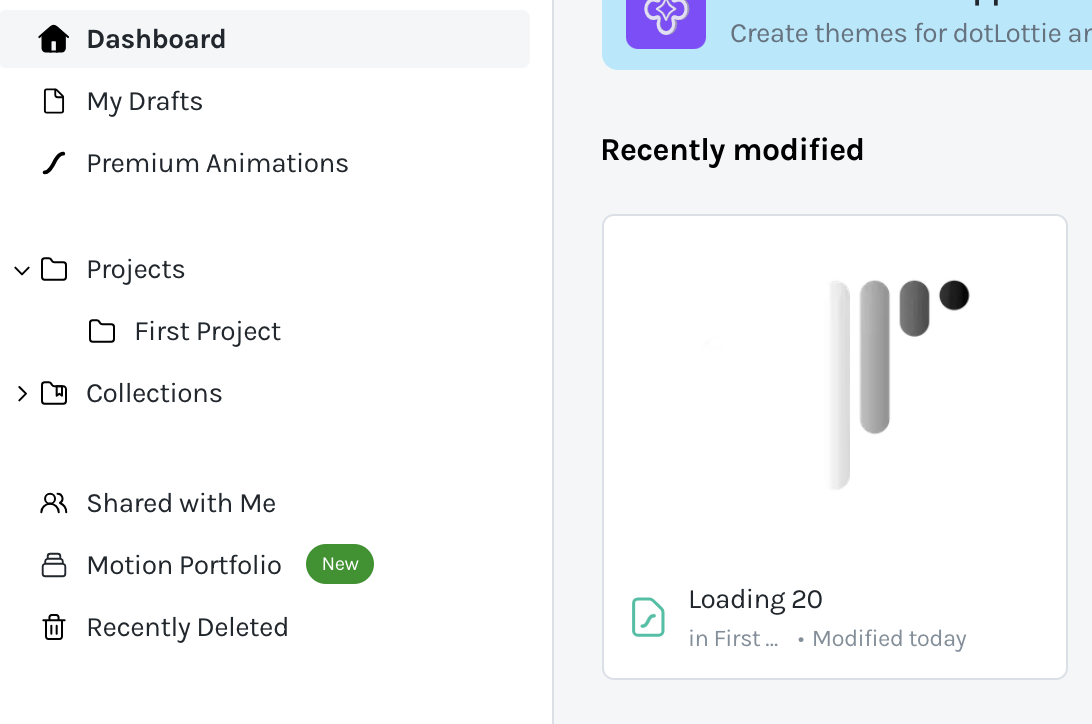The height and width of the screenshot is (724, 1092).
Task: Click the Projects folder icon
Action: coord(54,269)
